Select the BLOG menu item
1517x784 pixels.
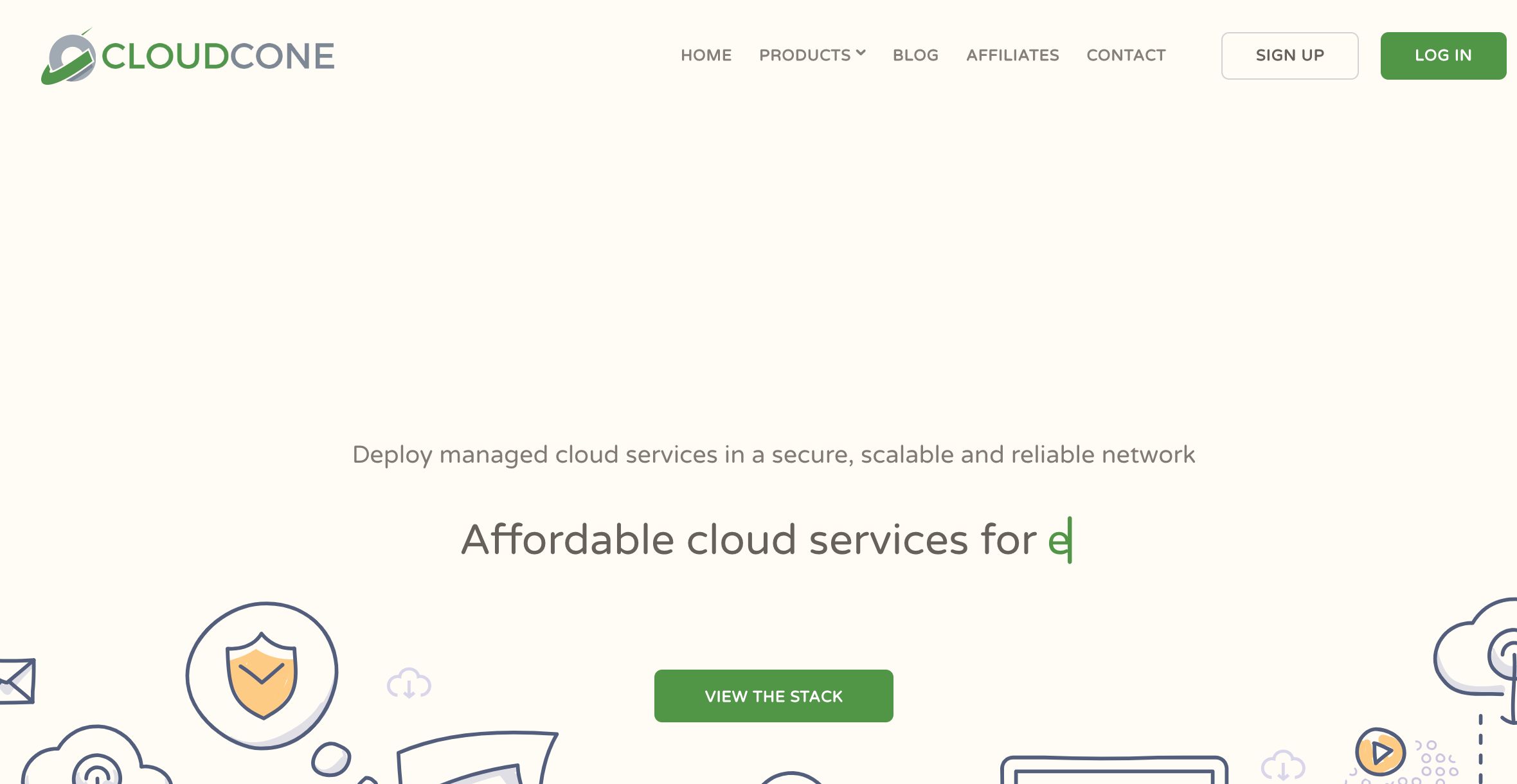pos(915,55)
